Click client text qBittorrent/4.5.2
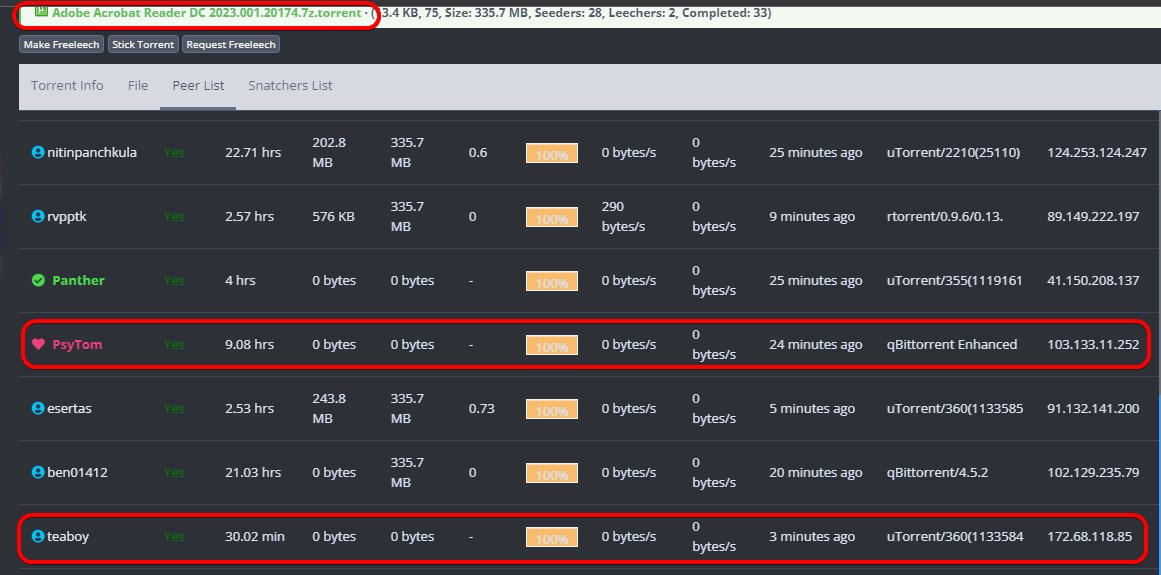This screenshot has width=1161, height=575. (937, 472)
